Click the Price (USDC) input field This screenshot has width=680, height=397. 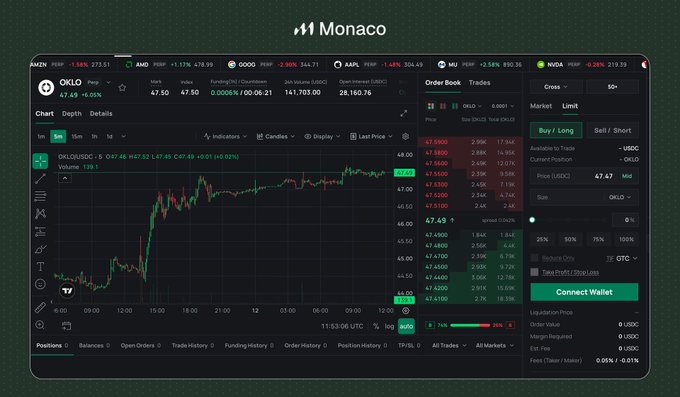coord(584,176)
